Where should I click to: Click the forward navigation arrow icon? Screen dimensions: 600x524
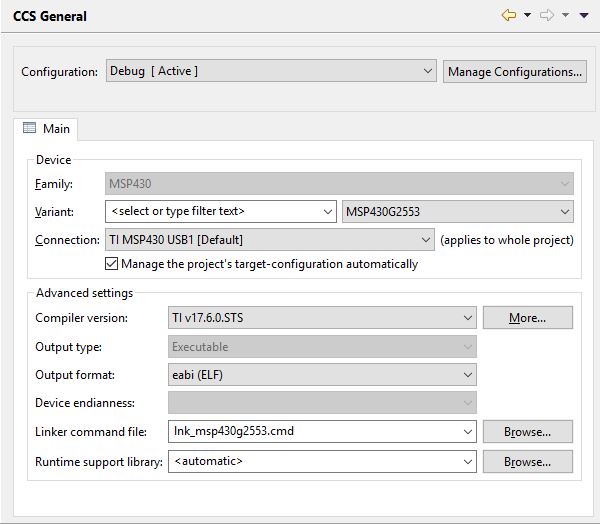tap(547, 16)
